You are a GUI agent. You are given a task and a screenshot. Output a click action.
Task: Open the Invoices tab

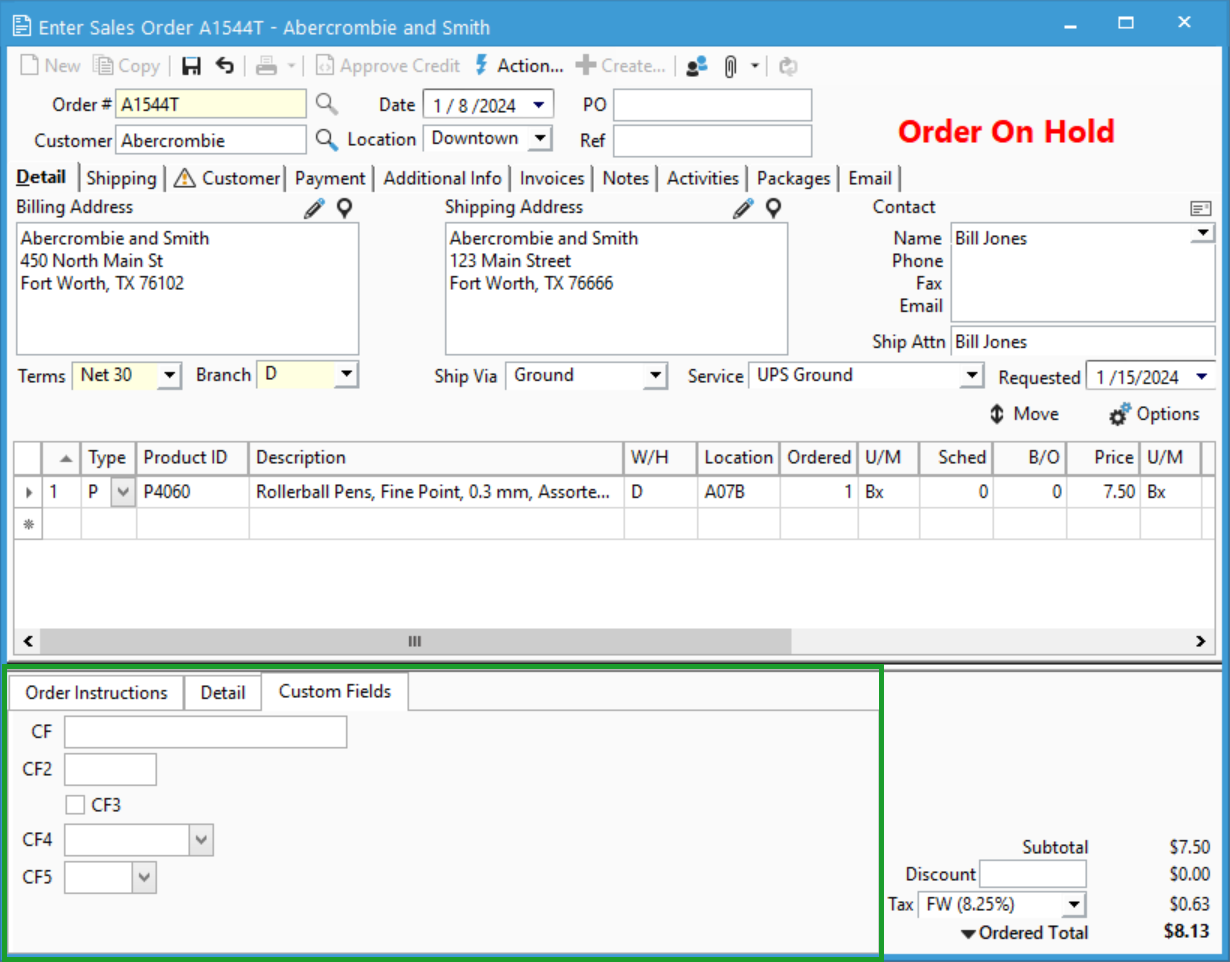pyautogui.click(x=552, y=178)
